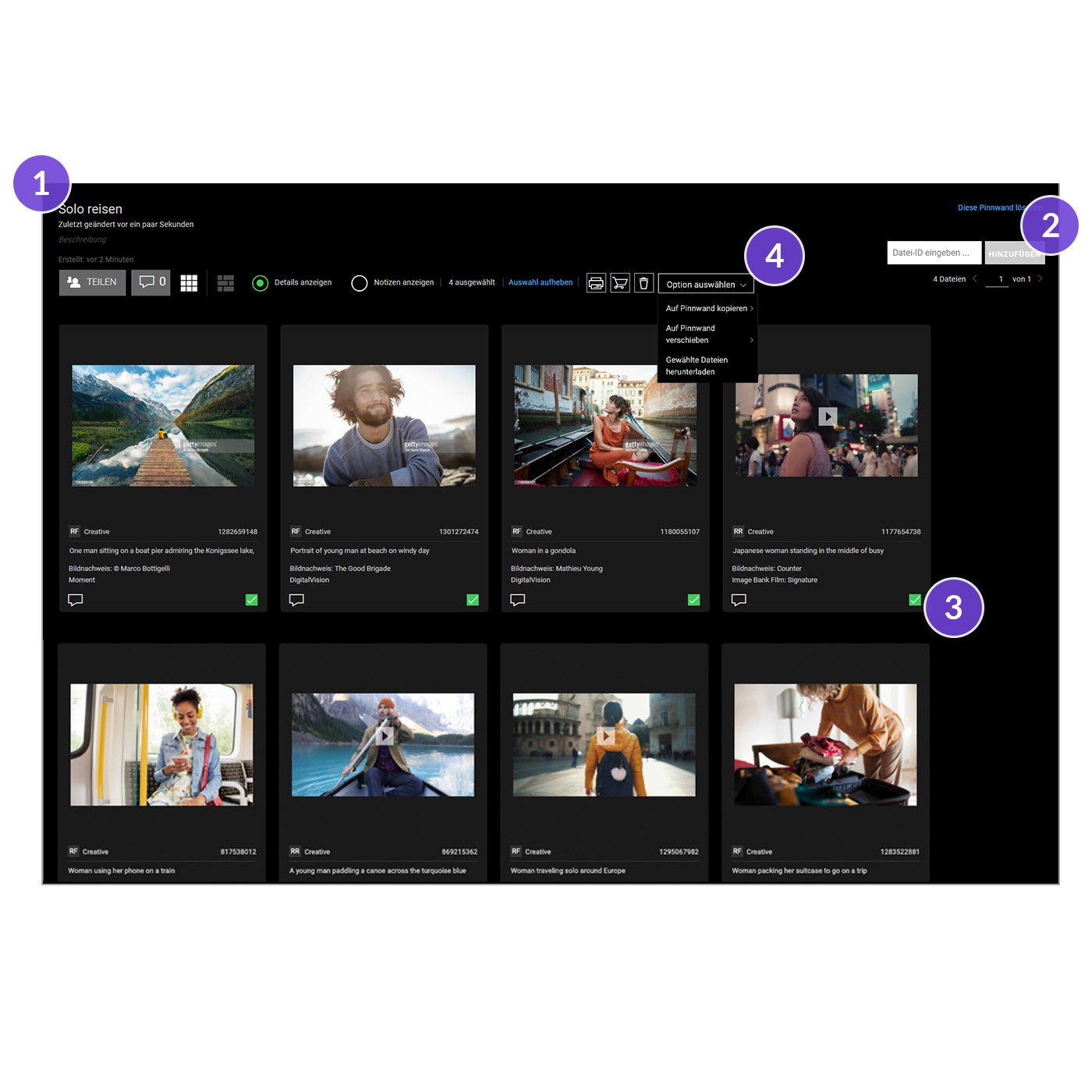This screenshot has width=1092, height=1092.
Task: Open comments counter button showing 0
Action: coord(151,282)
